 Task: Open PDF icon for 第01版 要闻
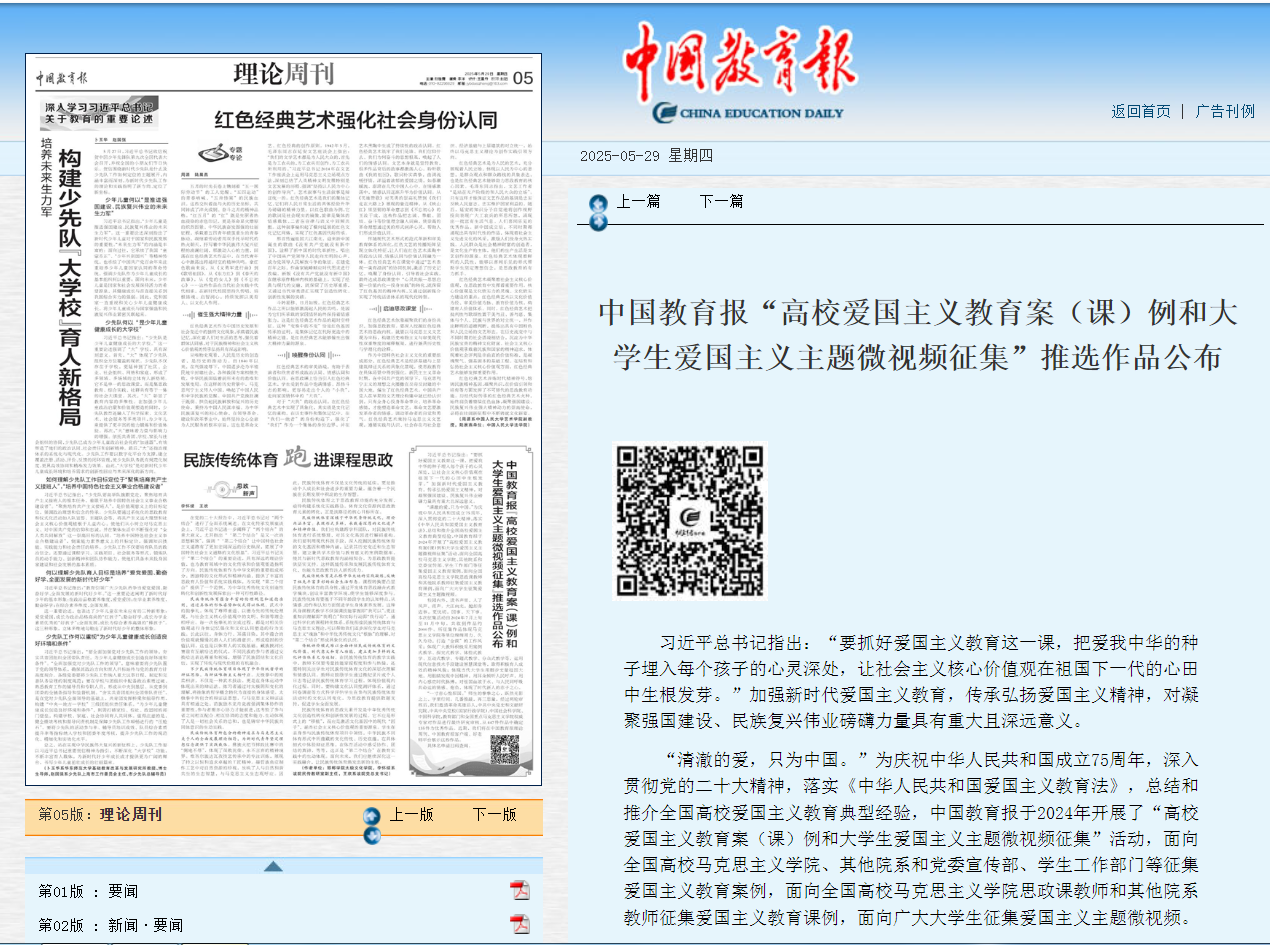click(x=520, y=891)
